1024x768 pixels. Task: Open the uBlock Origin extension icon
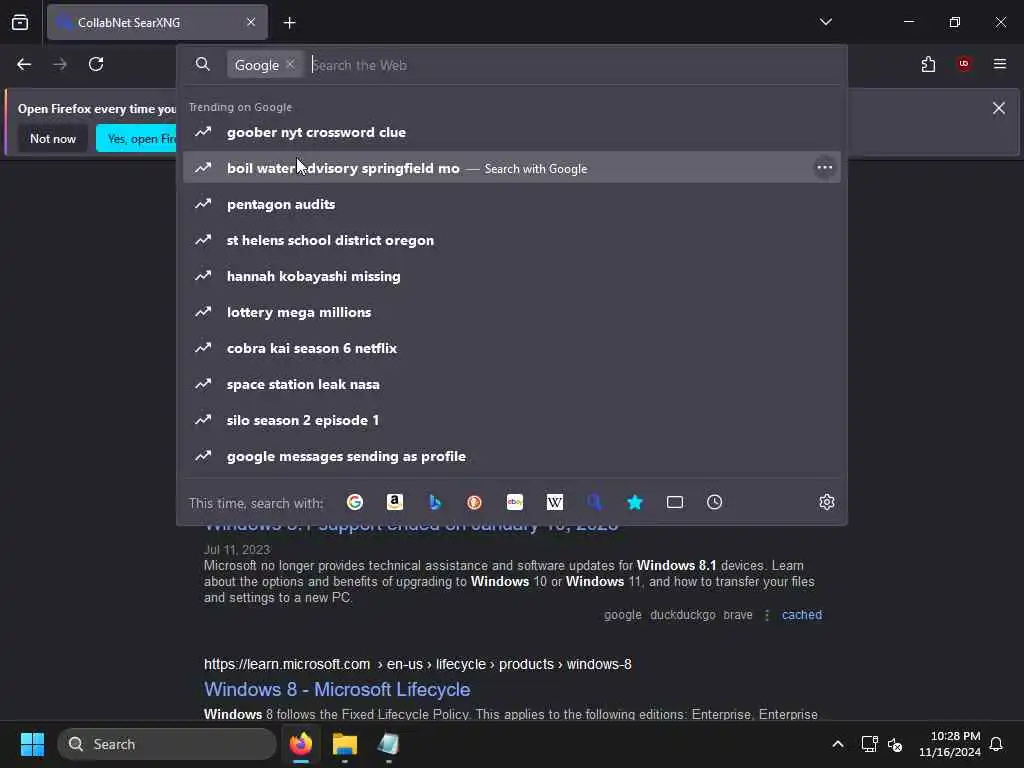[x=964, y=64]
